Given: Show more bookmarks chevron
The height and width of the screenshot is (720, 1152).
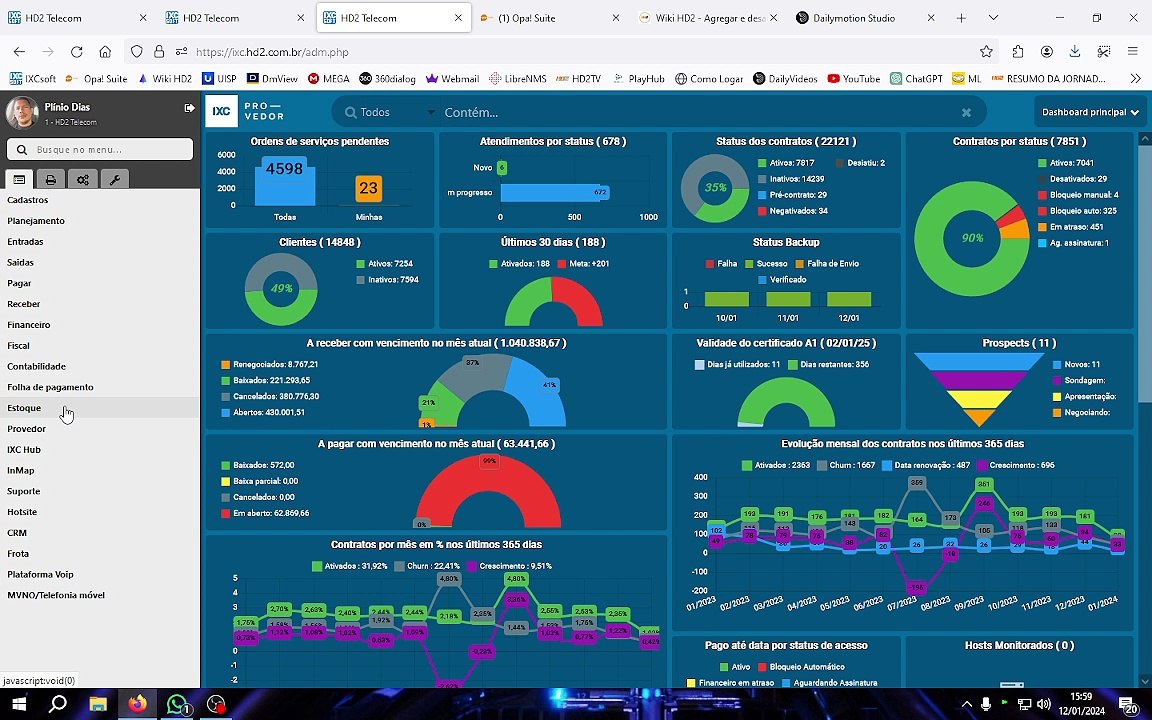Looking at the screenshot, I should pos(1135,79).
